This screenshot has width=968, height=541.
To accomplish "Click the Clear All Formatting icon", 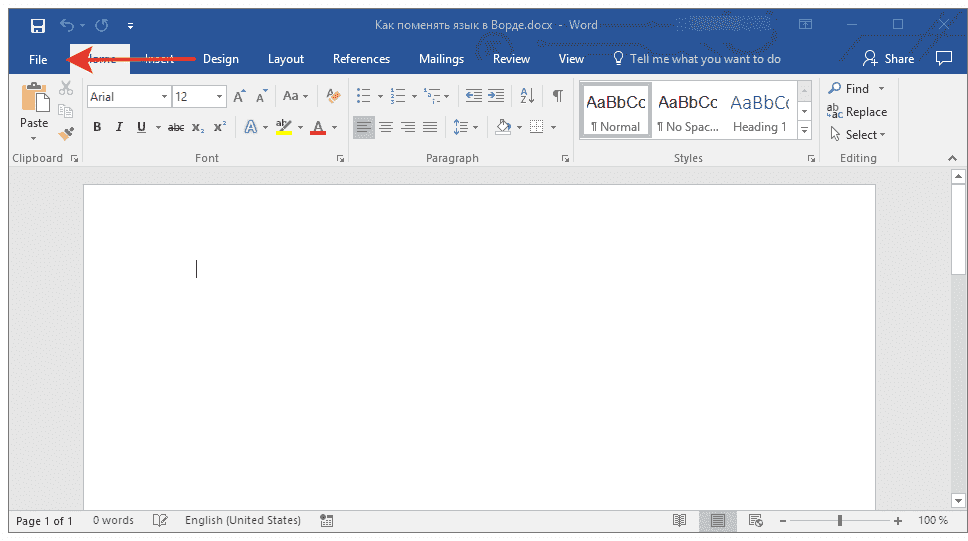I will pos(333,97).
